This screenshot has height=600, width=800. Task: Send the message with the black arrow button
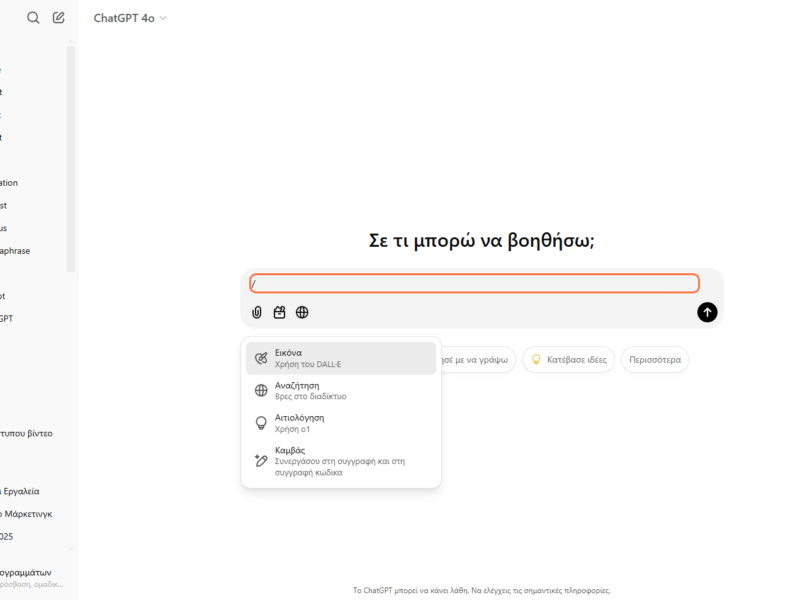(x=707, y=312)
